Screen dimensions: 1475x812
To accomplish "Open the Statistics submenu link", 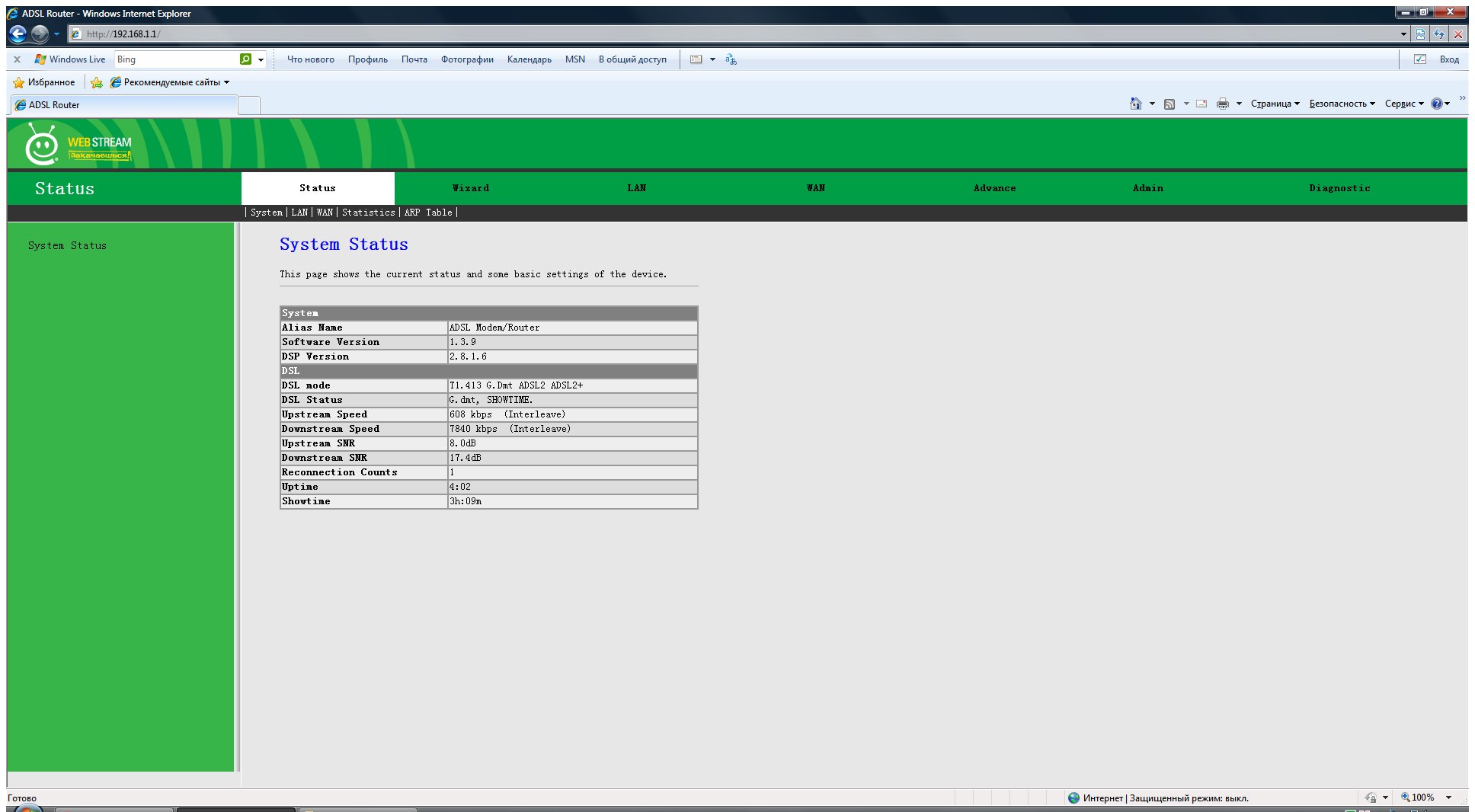I will pos(368,213).
